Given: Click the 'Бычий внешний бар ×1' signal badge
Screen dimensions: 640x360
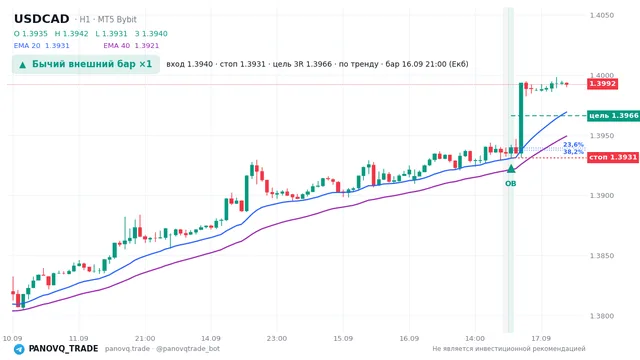Looking at the screenshot, I should 86,64.
